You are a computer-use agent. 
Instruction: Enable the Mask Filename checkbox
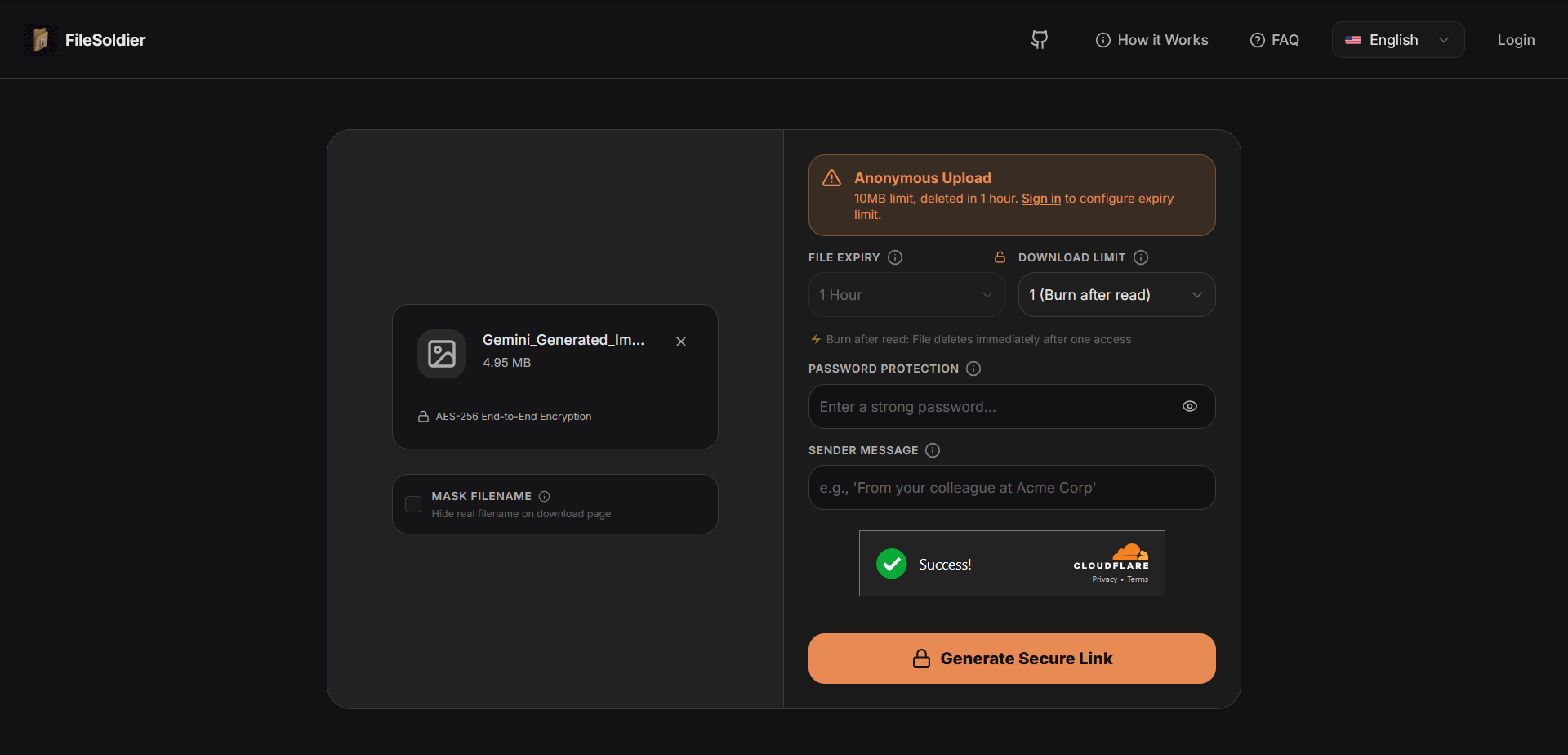413,504
